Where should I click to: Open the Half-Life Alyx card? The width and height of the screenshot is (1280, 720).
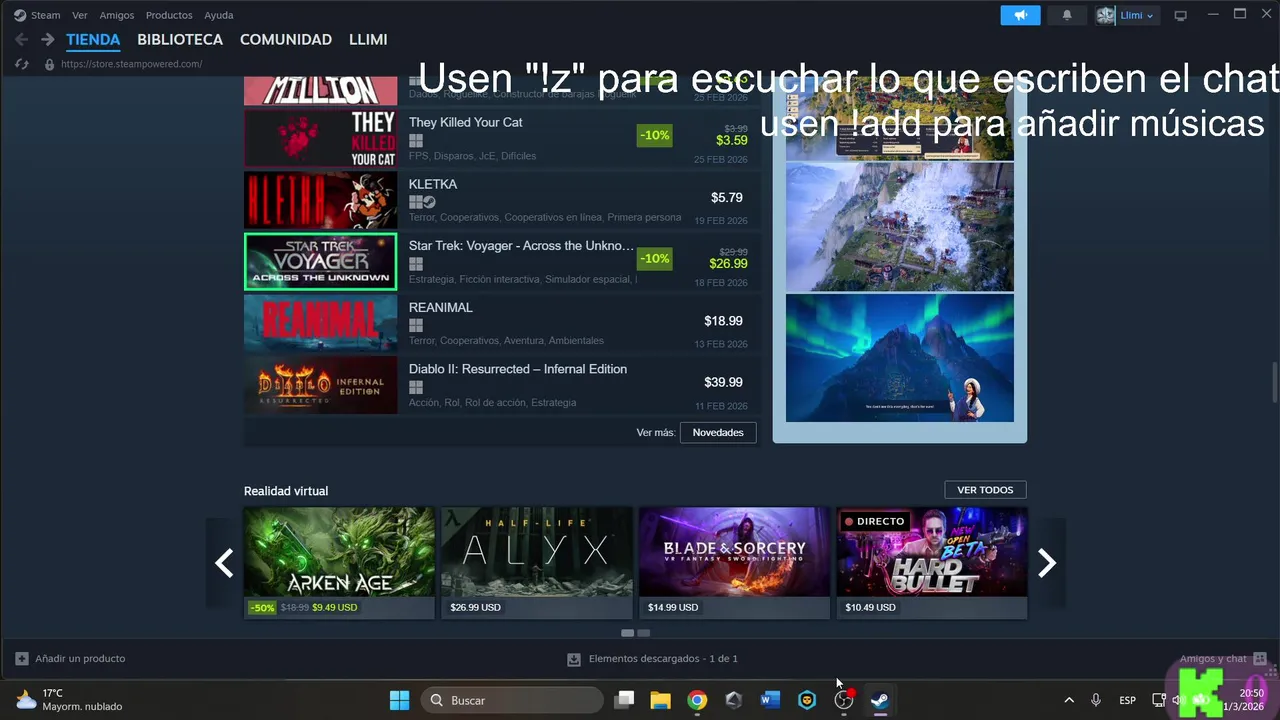537,563
